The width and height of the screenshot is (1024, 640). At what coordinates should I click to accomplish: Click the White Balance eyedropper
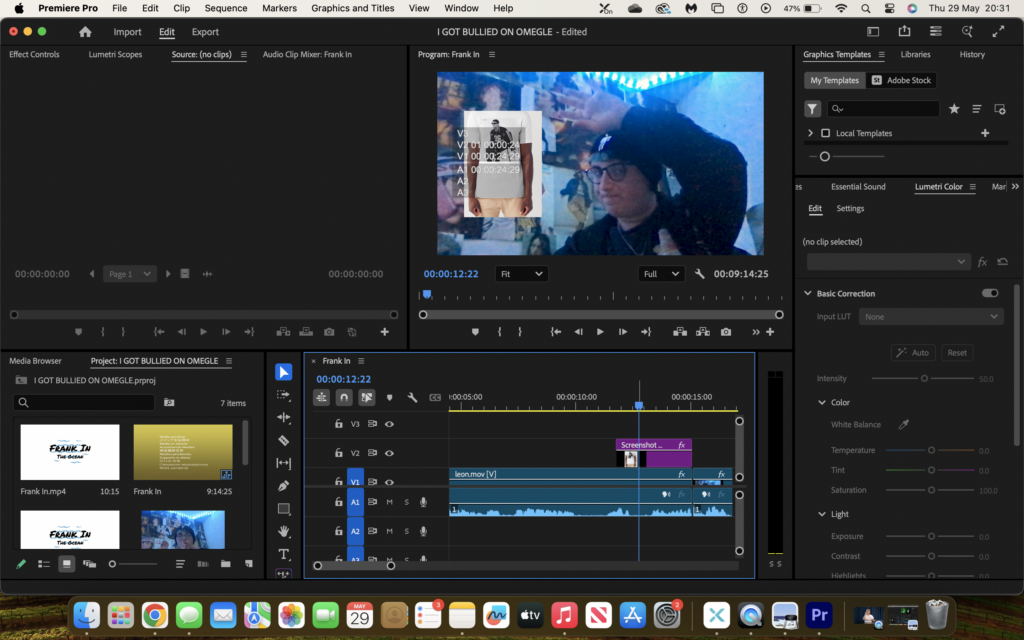click(x=904, y=424)
